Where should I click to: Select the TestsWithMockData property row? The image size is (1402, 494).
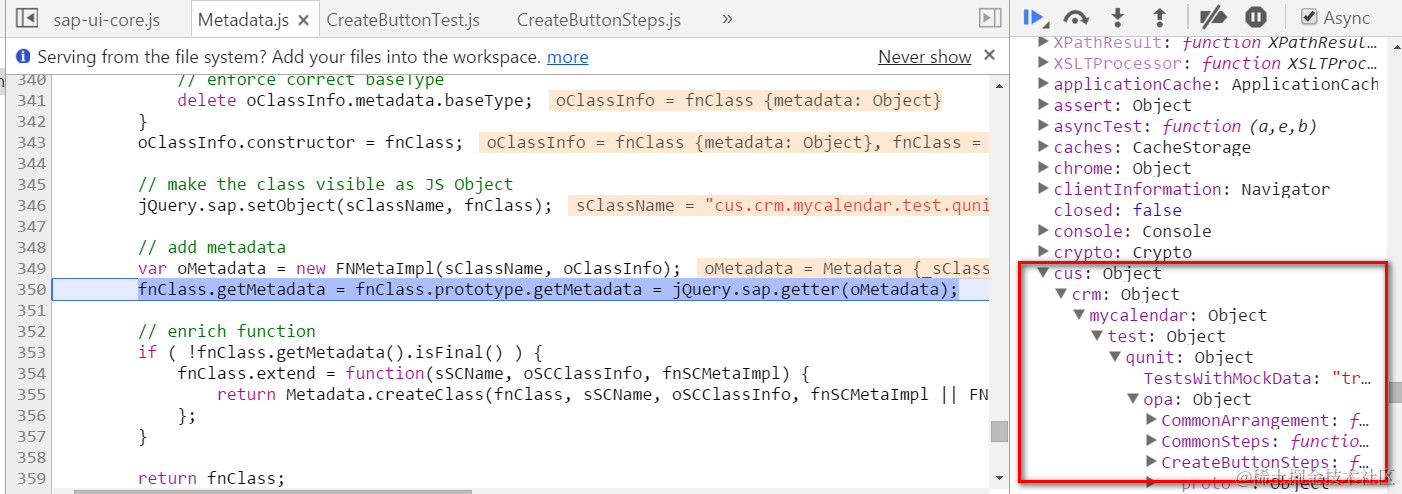tap(1256, 378)
